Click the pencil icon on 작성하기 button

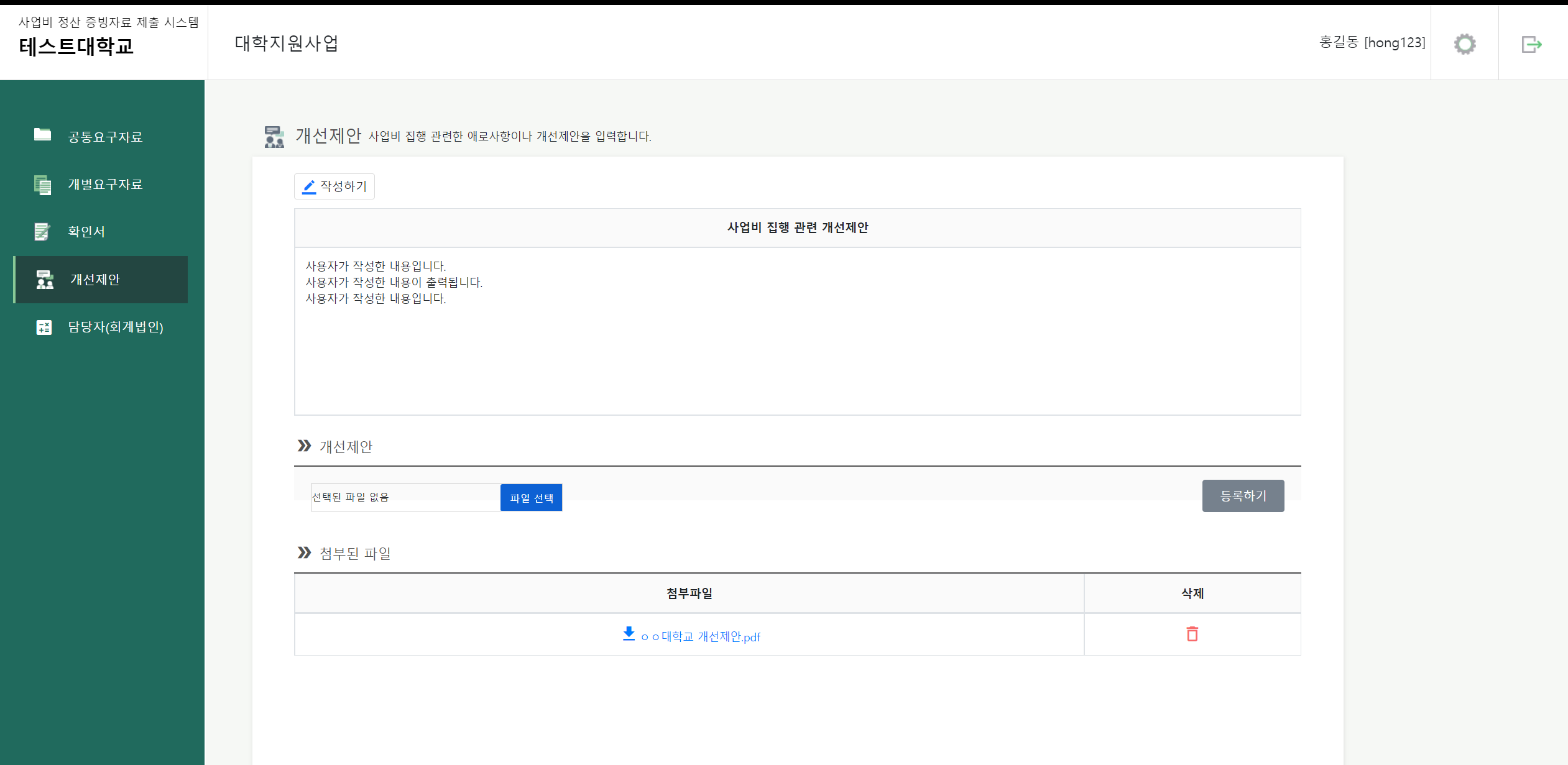click(309, 186)
